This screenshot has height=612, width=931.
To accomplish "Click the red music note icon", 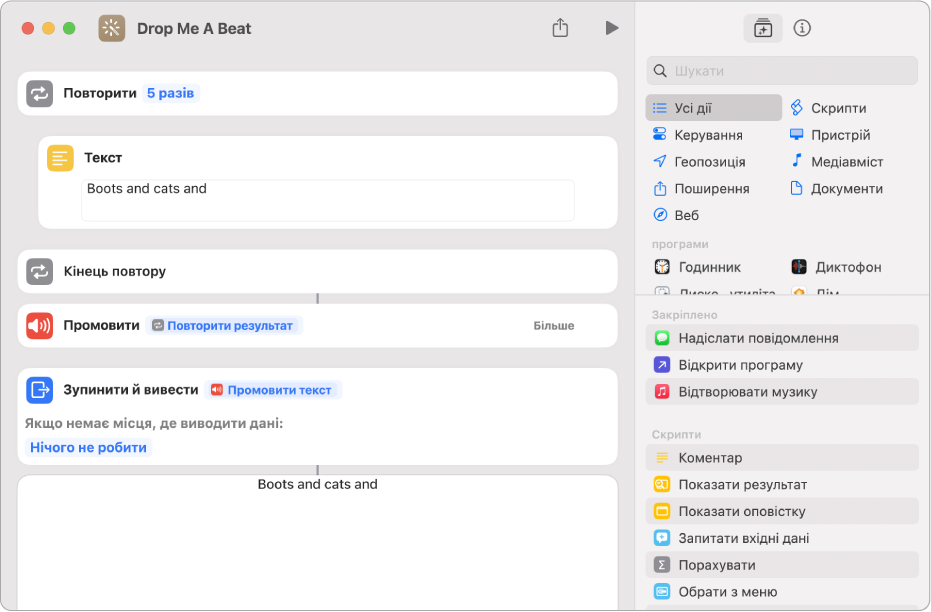I will click(x=661, y=391).
